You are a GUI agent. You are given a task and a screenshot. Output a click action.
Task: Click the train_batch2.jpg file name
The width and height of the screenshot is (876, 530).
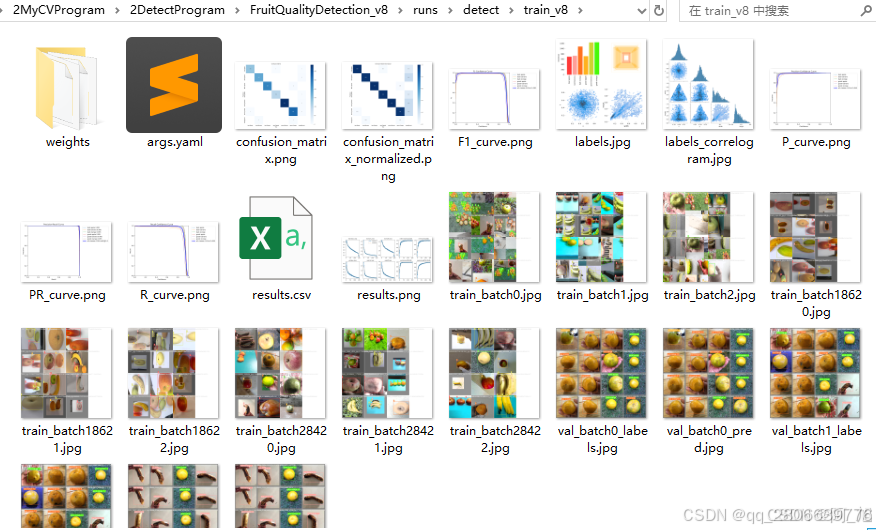pos(710,295)
